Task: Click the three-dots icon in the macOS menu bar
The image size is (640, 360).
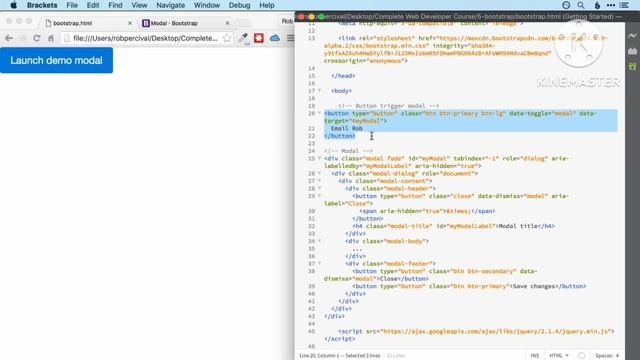Action: click(x=611, y=5)
